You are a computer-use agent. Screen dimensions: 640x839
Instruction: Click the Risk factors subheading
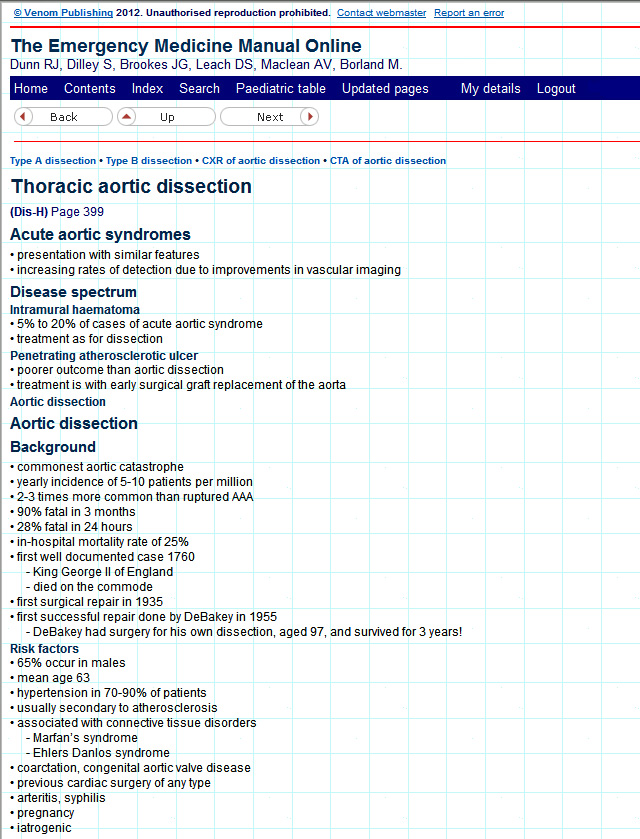(x=44, y=649)
